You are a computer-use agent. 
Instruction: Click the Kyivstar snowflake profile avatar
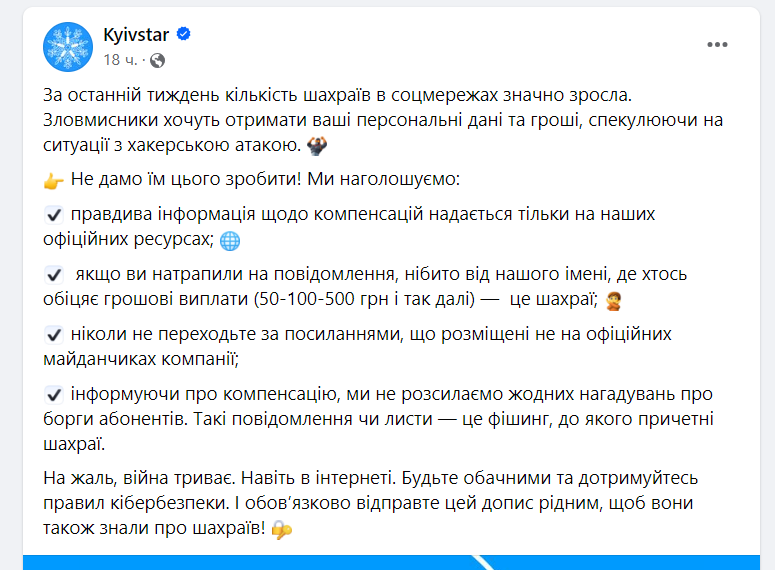[68, 44]
